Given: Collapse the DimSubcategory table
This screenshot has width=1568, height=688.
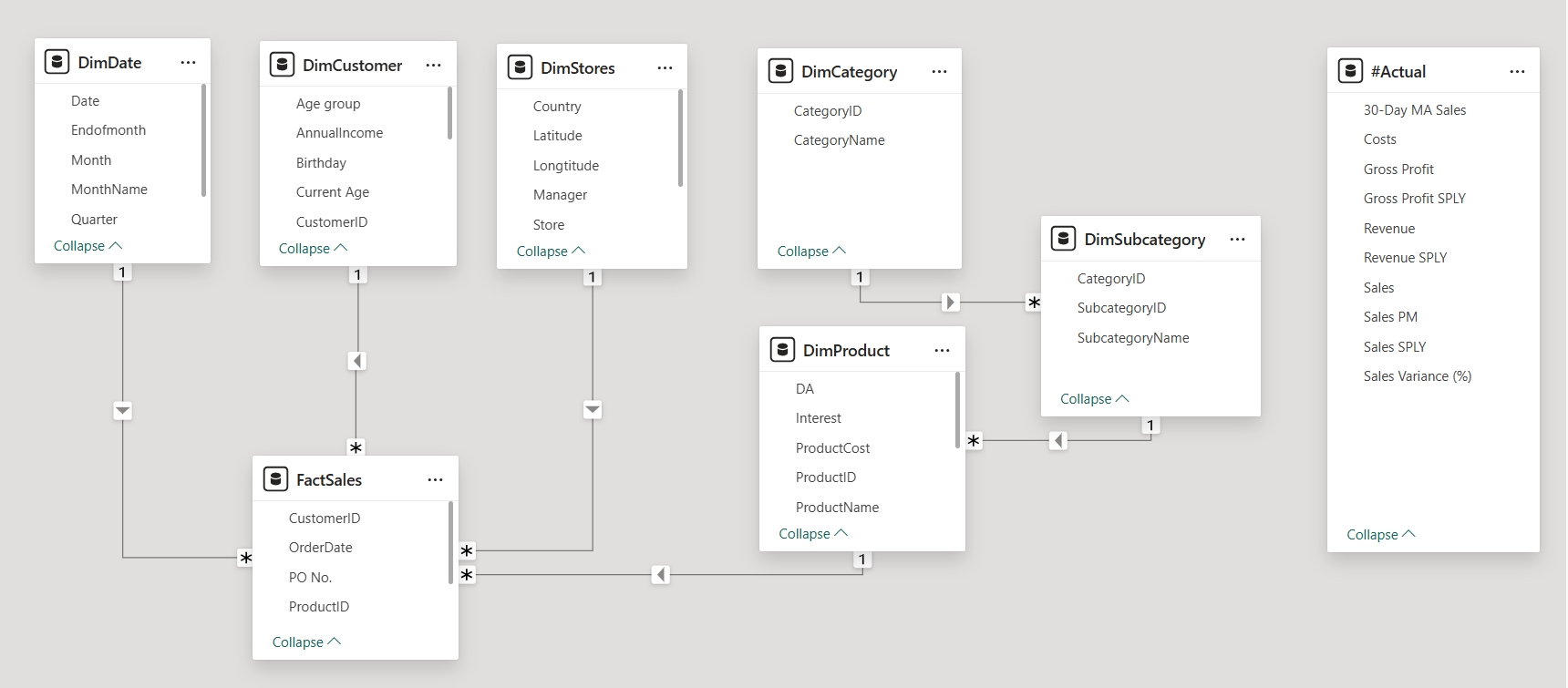Looking at the screenshot, I should pyautogui.click(x=1094, y=399).
